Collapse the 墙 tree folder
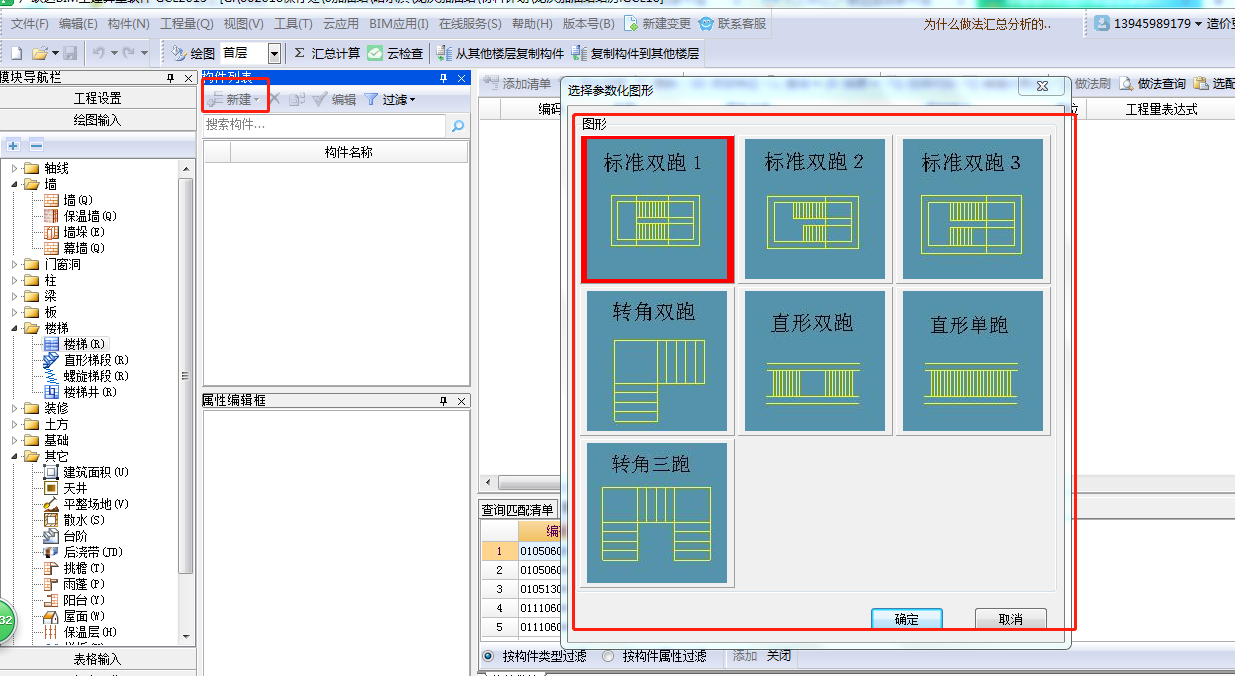 click(15, 185)
